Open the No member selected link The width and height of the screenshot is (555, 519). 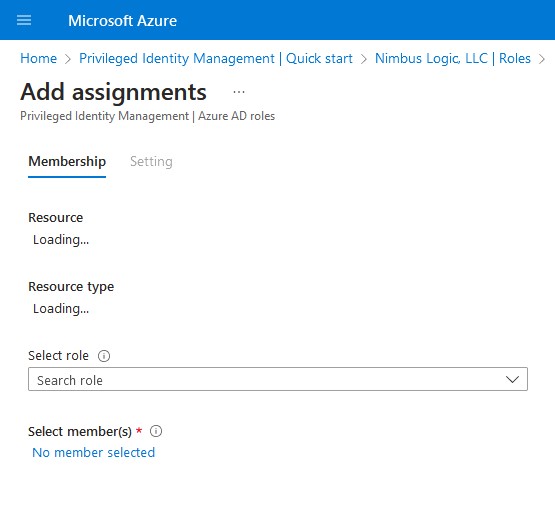click(x=93, y=452)
